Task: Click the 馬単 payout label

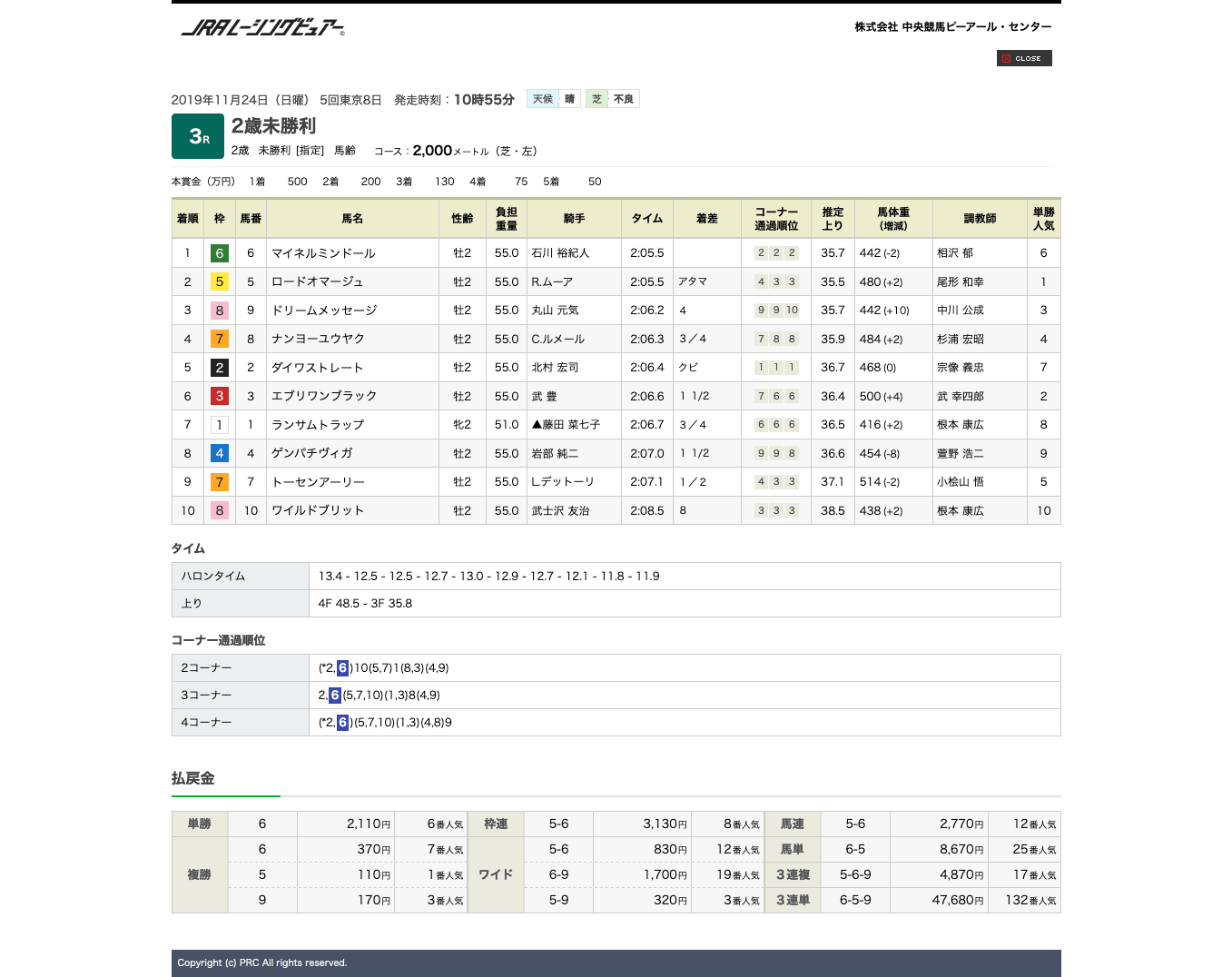Action: pyautogui.click(x=793, y=849)
